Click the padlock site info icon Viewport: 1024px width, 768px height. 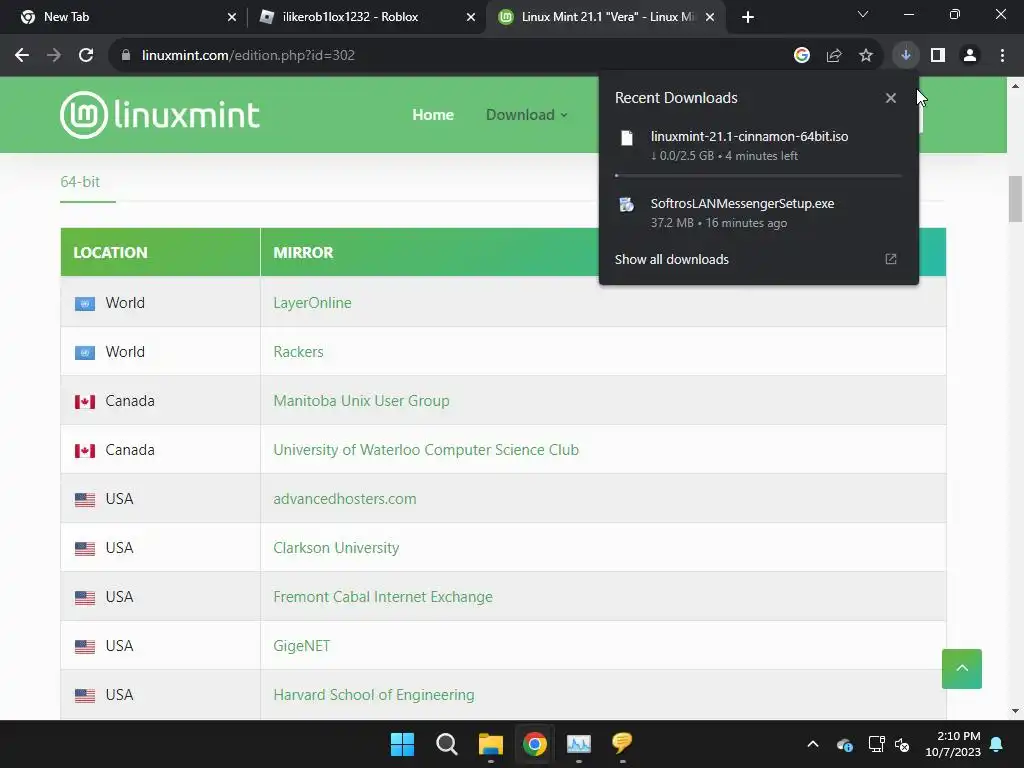(x=126, y=56)
